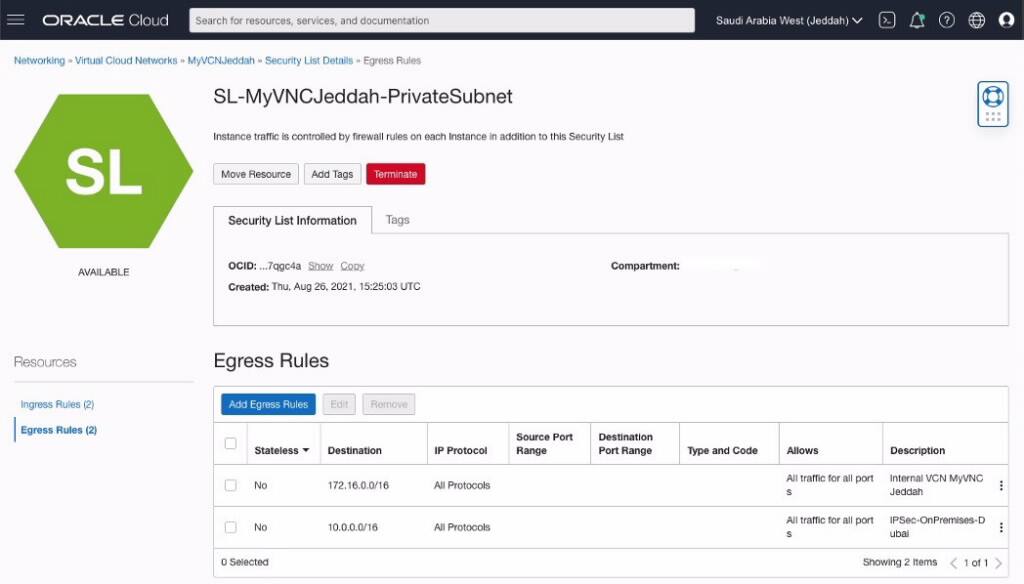Open actions menu for the 172.16.0.0/16 rule
The image size is (1024, 584).
coord(1001,485)
